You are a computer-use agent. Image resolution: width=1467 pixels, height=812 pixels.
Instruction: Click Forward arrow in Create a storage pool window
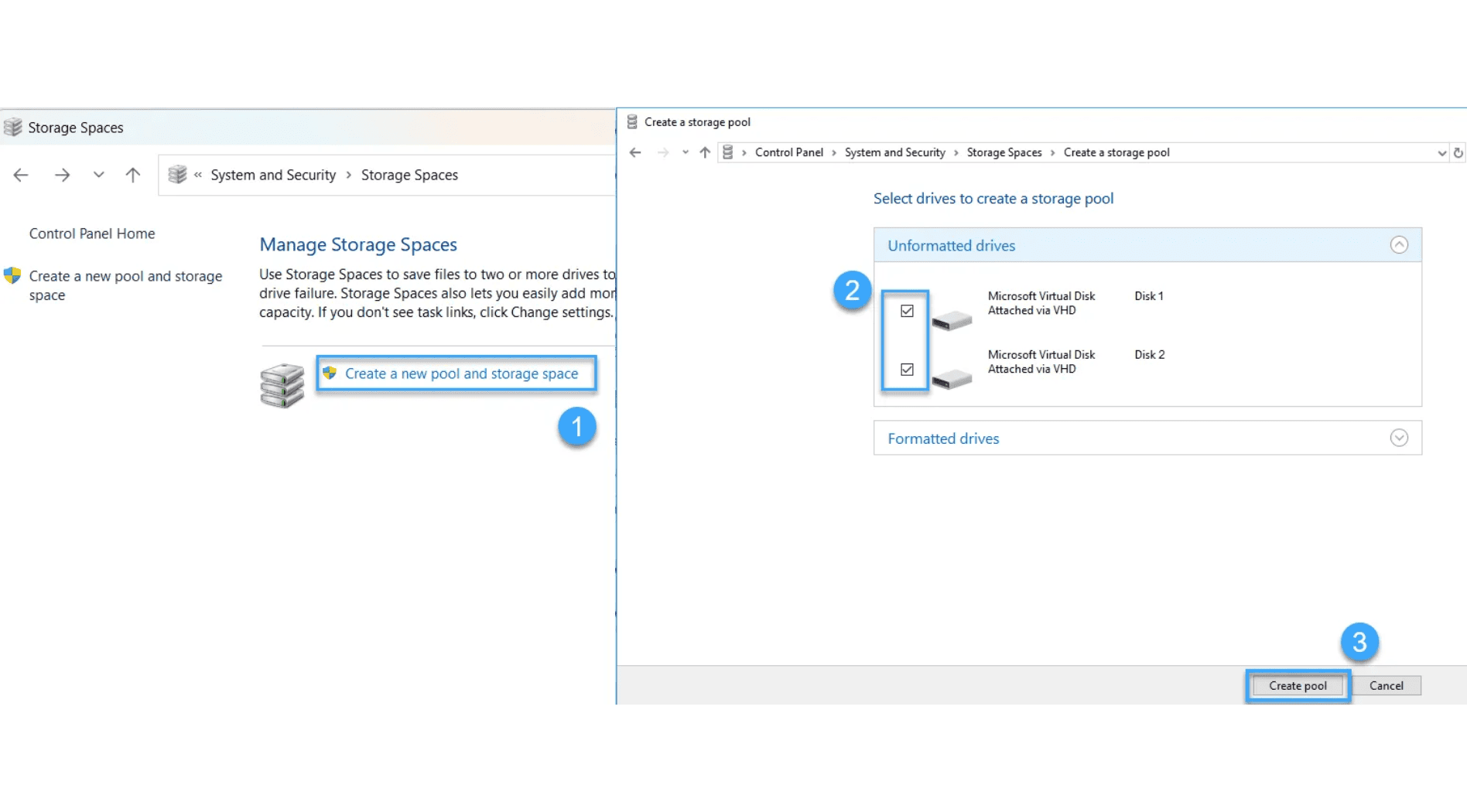pyautogui.click(x=663, y=152)
